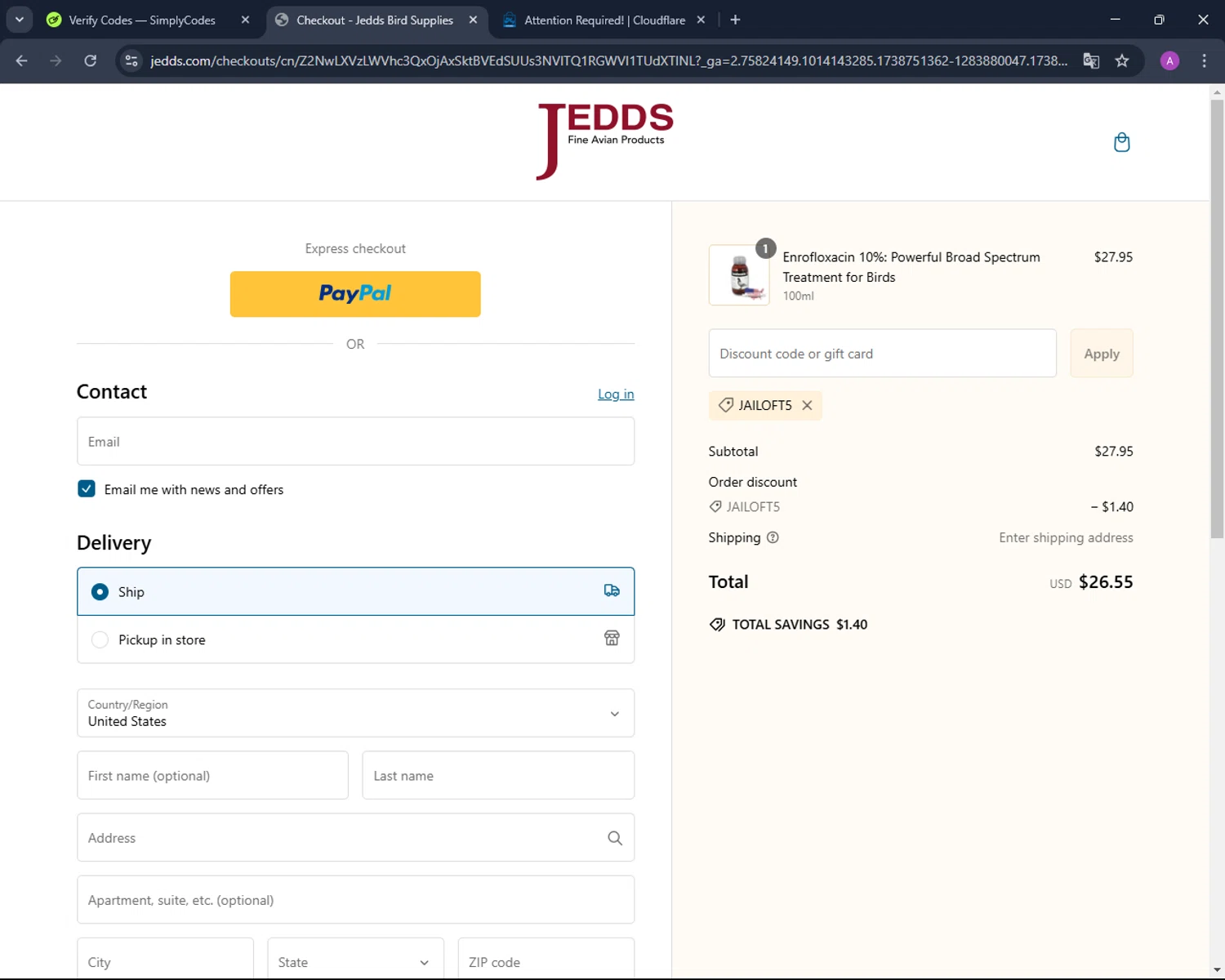
Task: Click the TOTAL SAVINGS tag icon
Action: tap(717, 625)
